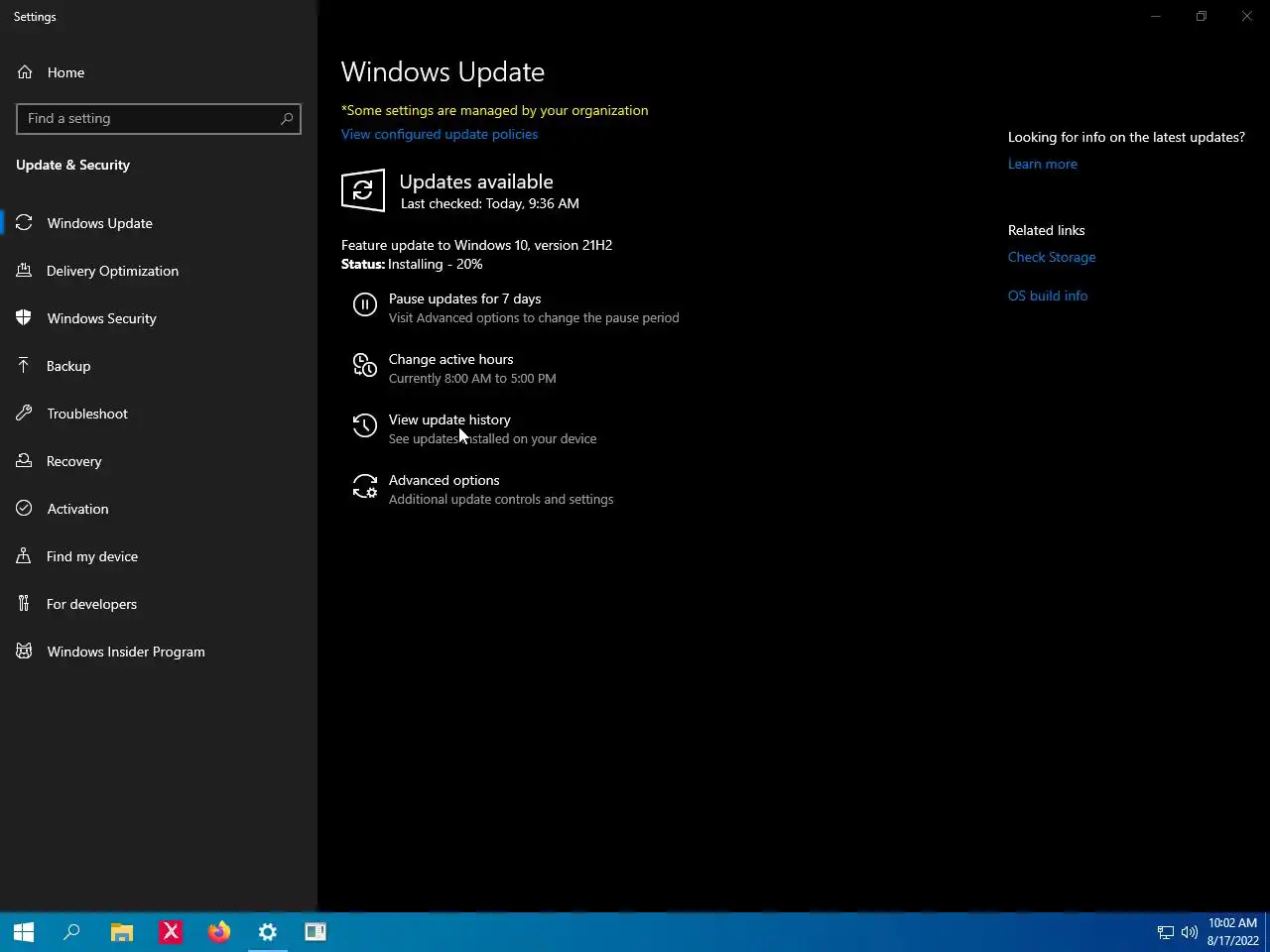Click the Recovery icon in sidebar
The image size is (1270, 952).
coord(25,461)
